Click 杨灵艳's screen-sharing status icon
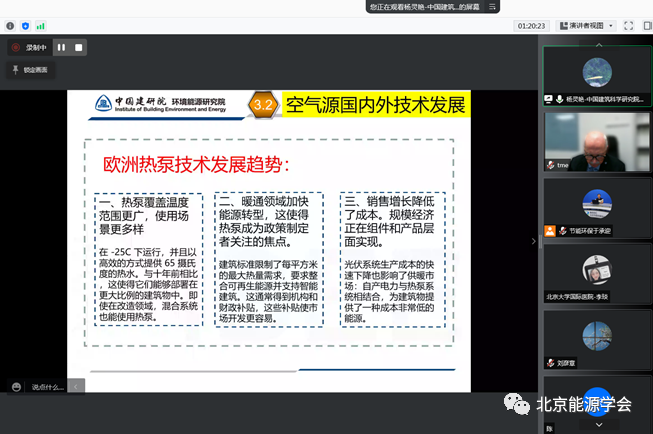The height and width of the screenshot is (434, 653). 548,99
